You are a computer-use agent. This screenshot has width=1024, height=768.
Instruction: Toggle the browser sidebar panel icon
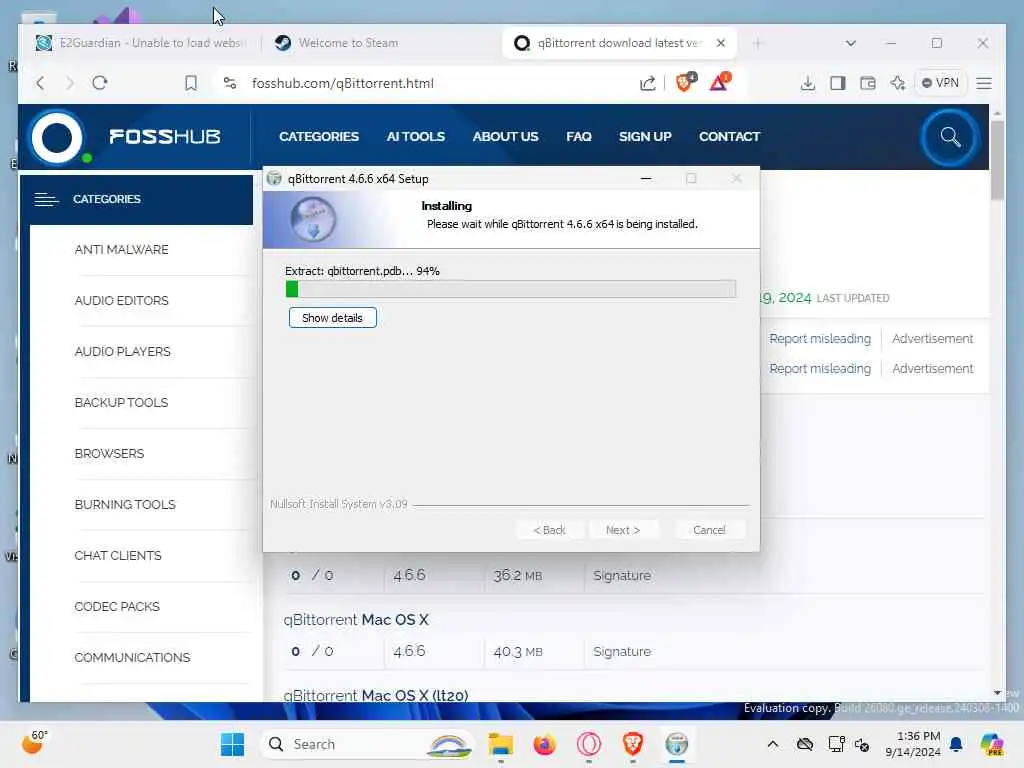[x=838, y=83]
